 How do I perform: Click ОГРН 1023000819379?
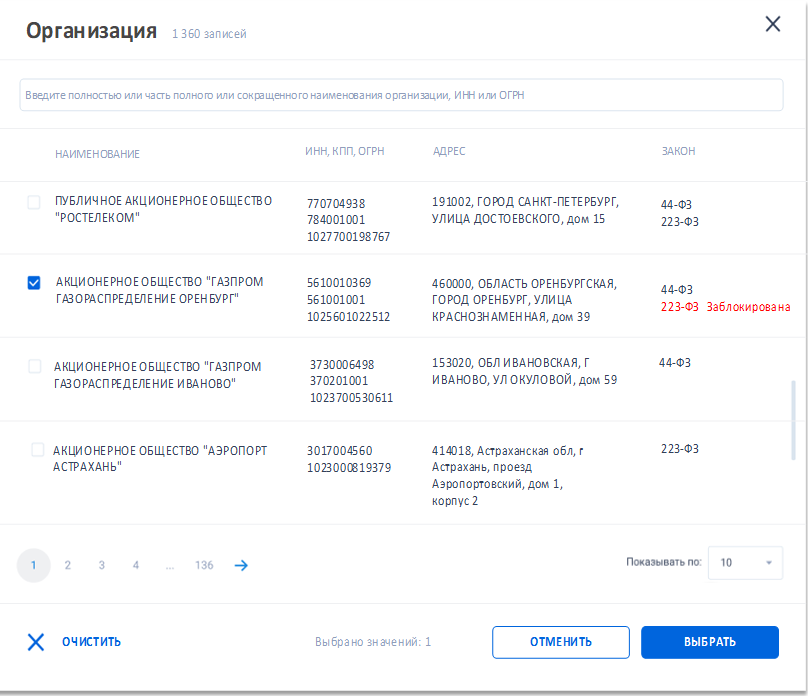pyautogui.click(x=349, y=468)
